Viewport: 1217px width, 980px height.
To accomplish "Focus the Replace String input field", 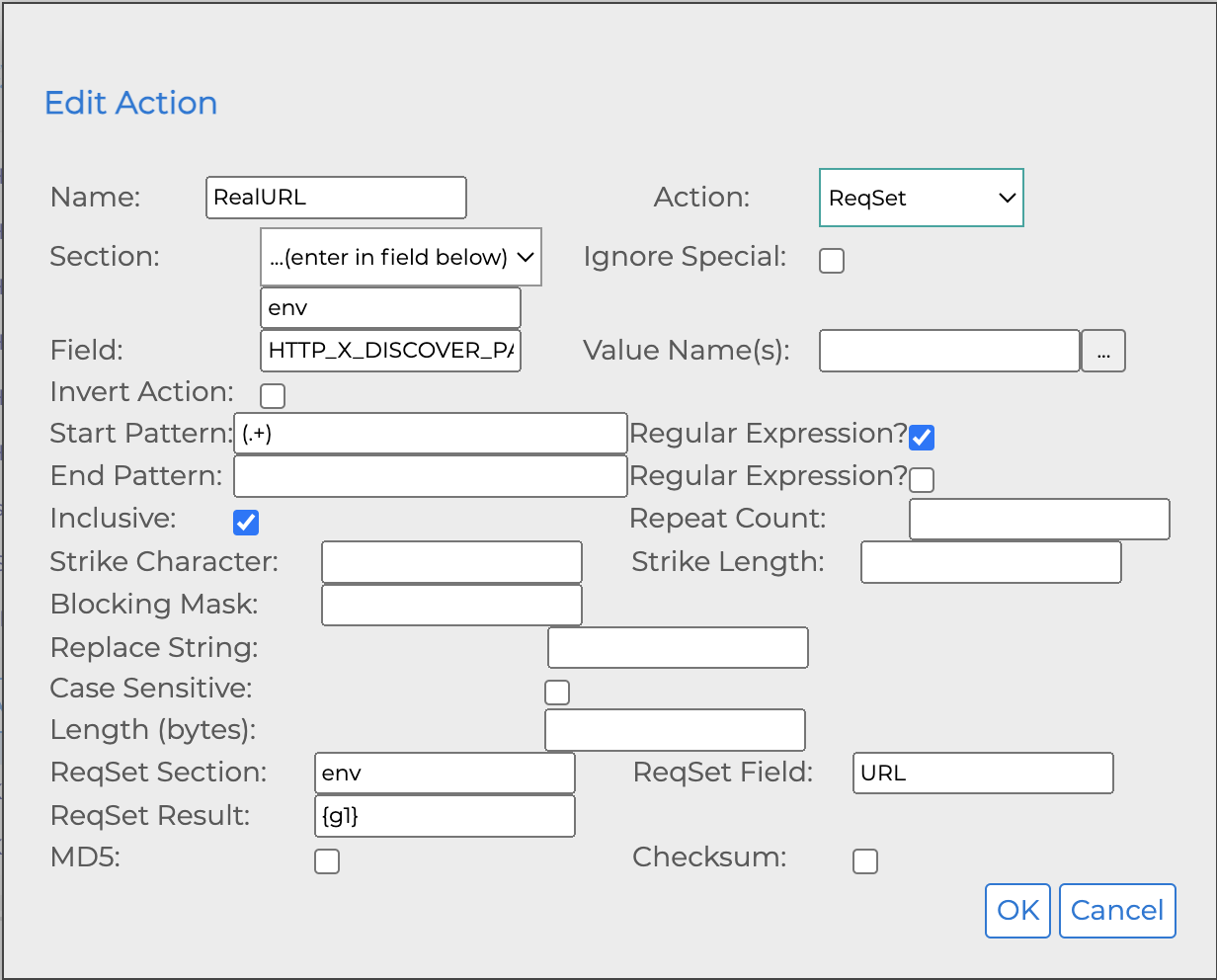I will coord(678,648).
